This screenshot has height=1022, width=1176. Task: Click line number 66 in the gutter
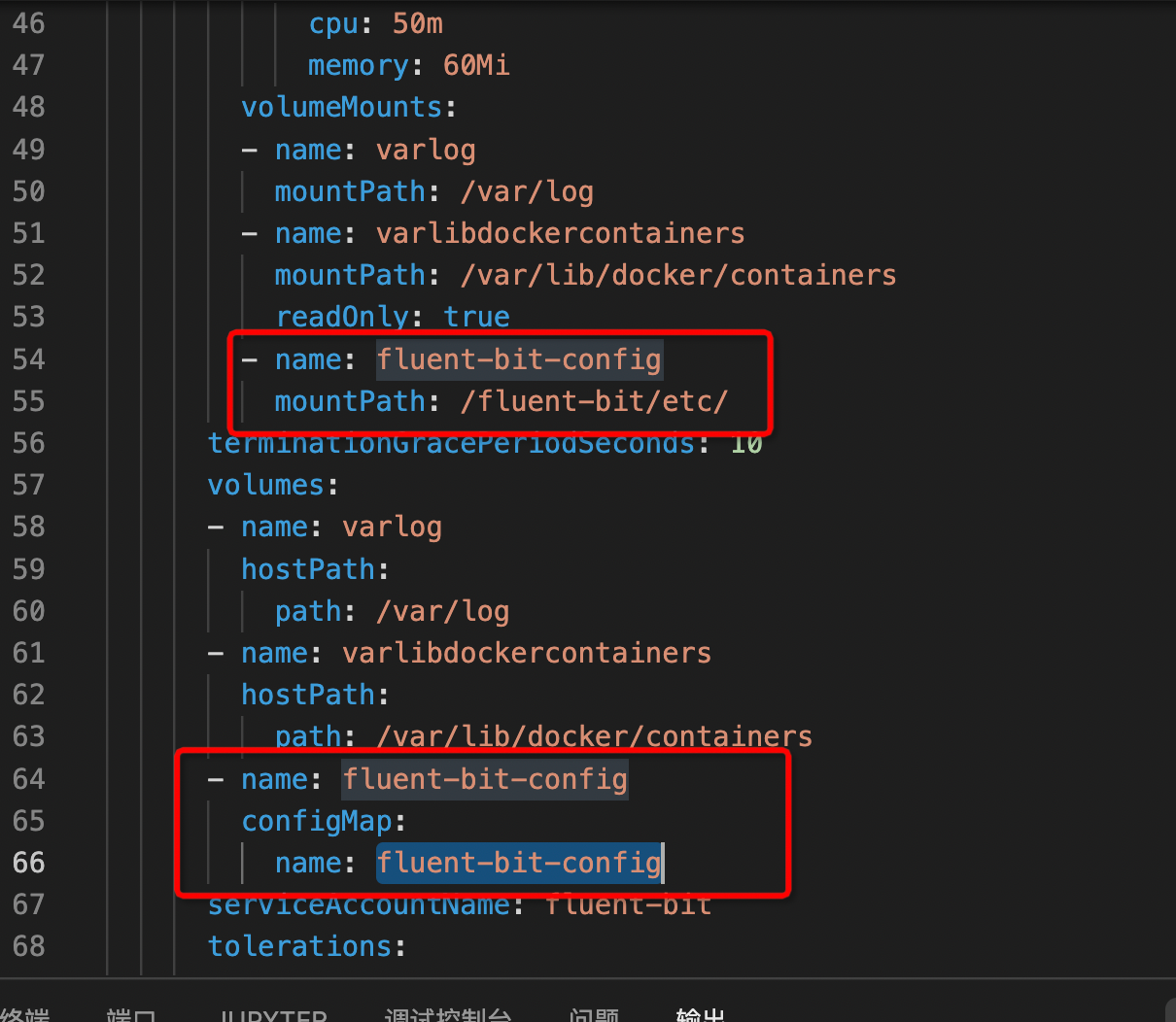[29, 863]
